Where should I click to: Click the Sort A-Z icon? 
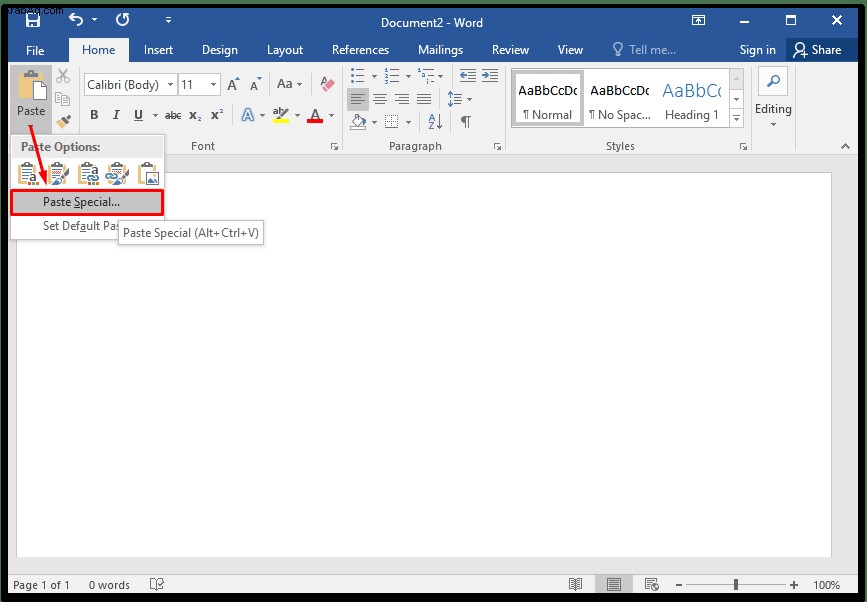[x=435, y=122]
